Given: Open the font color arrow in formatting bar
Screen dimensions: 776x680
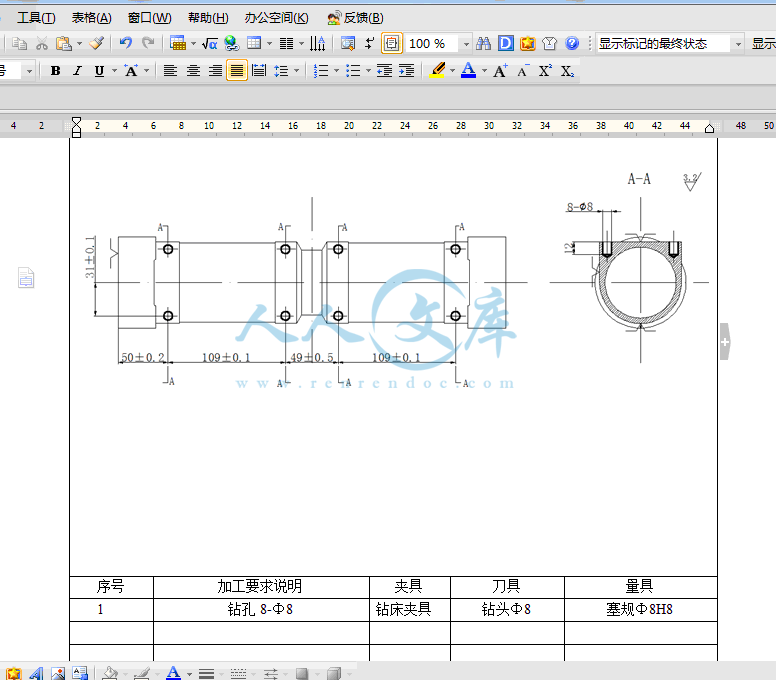Looking at the screenshot, I should [485, 71].
